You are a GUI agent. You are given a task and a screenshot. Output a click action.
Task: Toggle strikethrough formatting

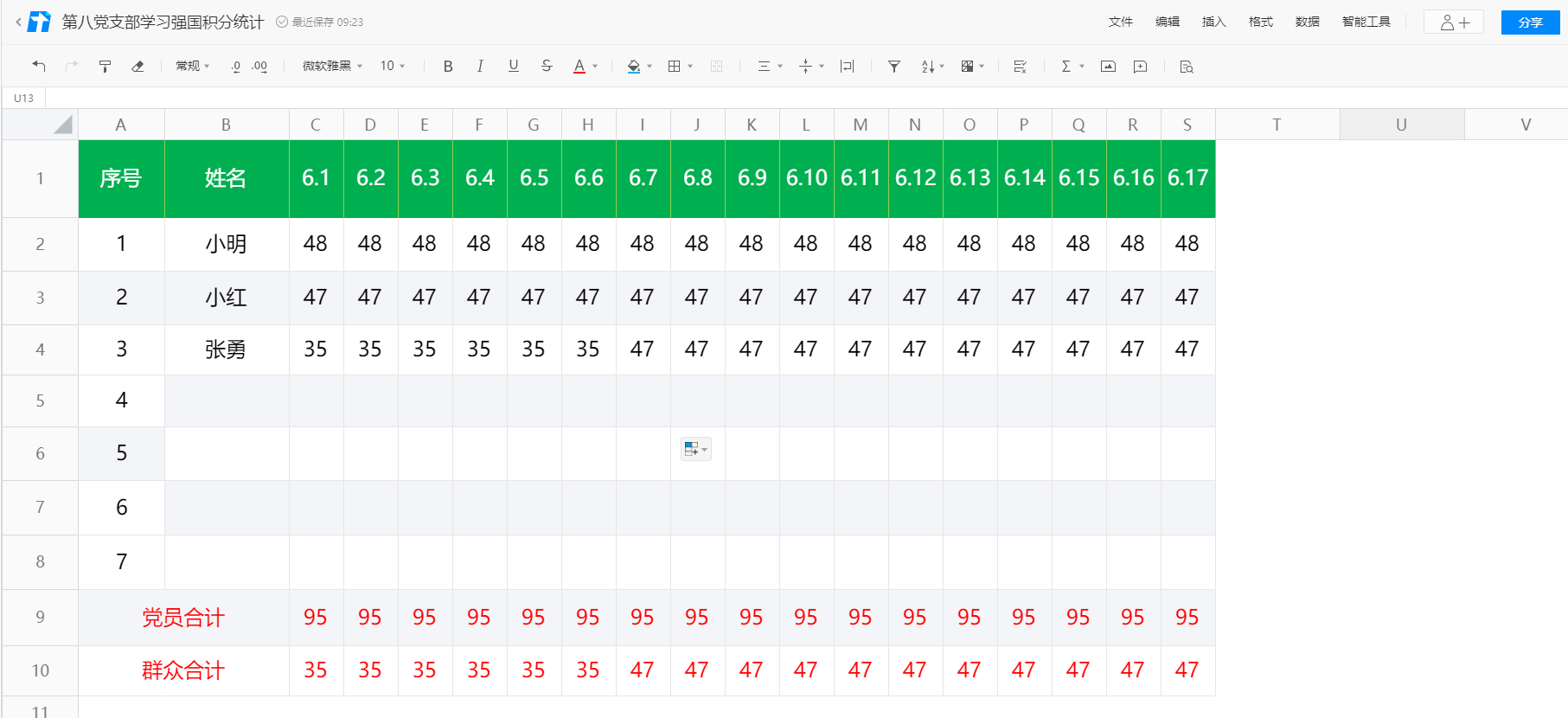[547, 66]
